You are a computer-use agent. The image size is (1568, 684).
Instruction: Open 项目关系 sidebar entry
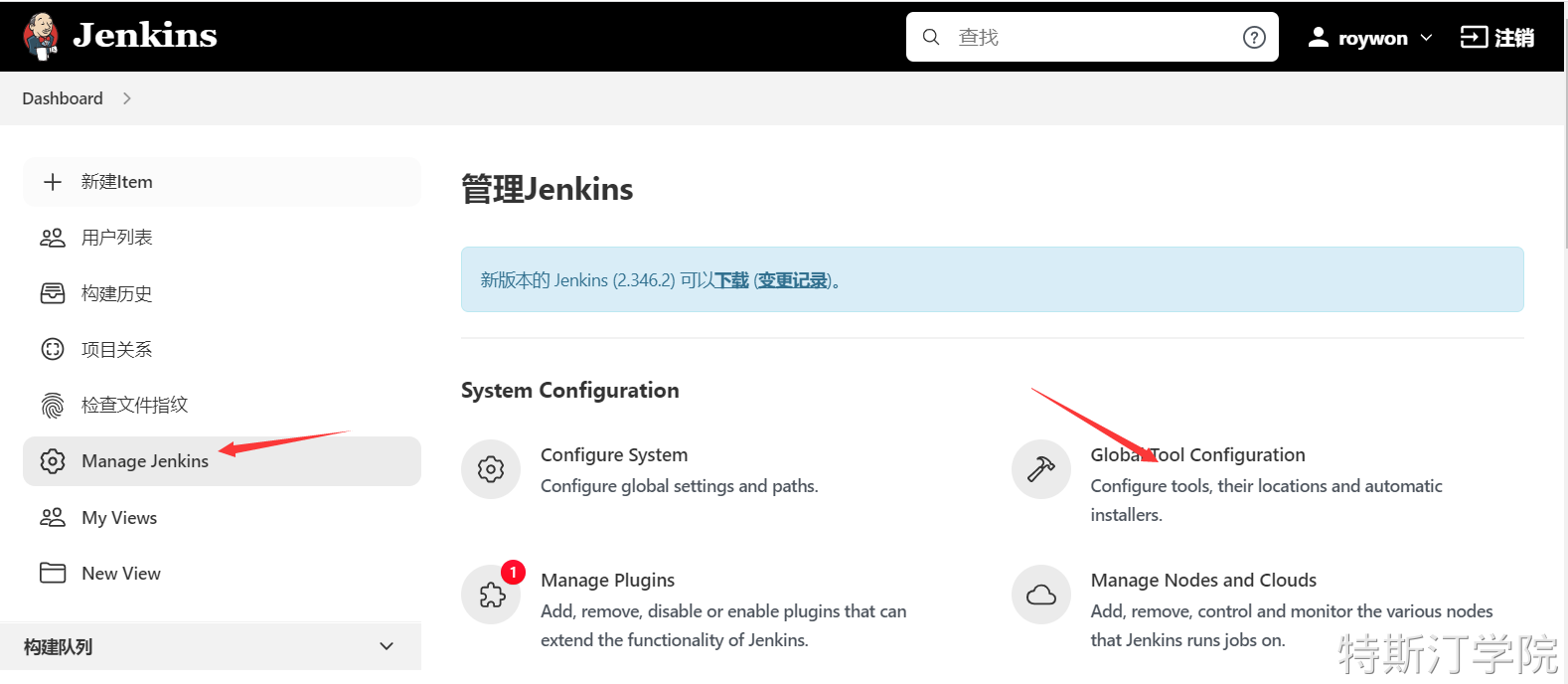tap(222, 349)
